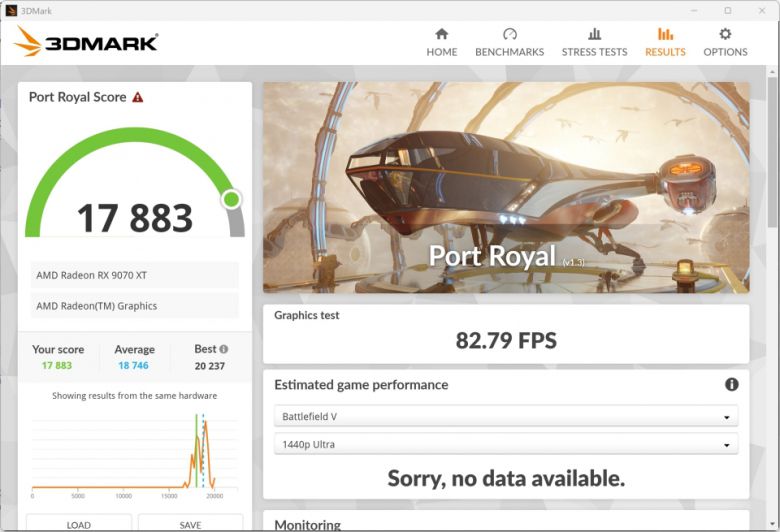Click the warning icon beside Port Royal Score
This screenshot has width=780, height=532.
coord(138,98)
